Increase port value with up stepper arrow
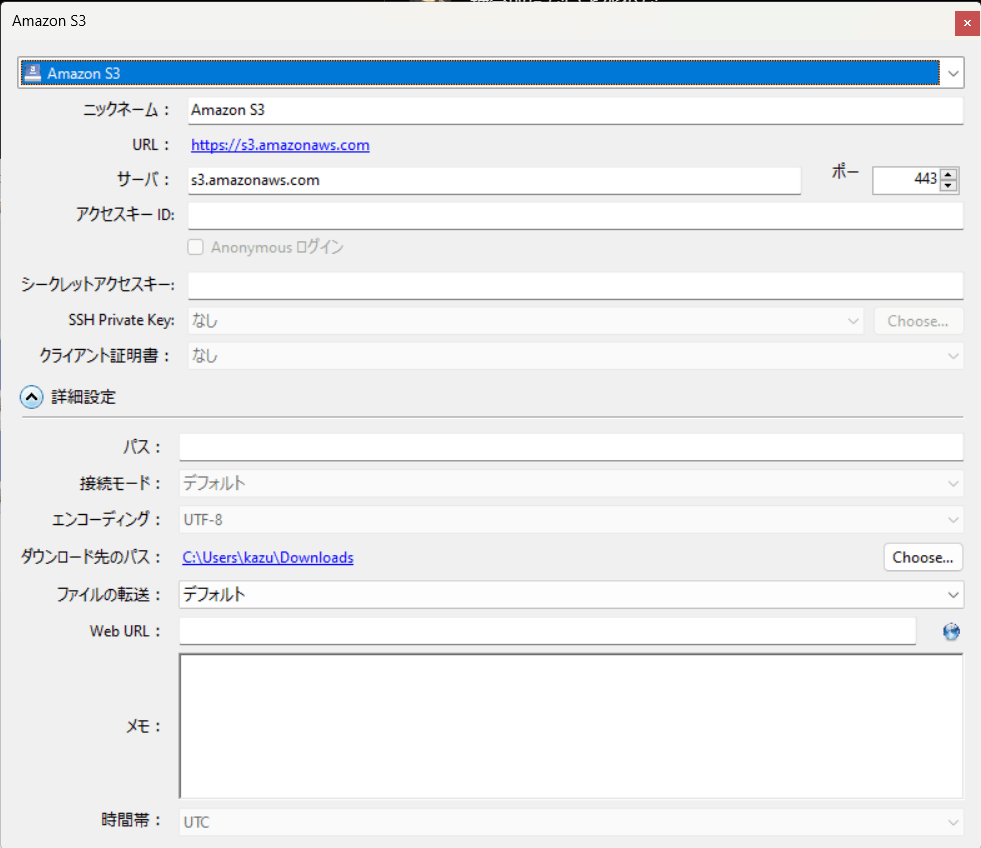 coord(948,175)
